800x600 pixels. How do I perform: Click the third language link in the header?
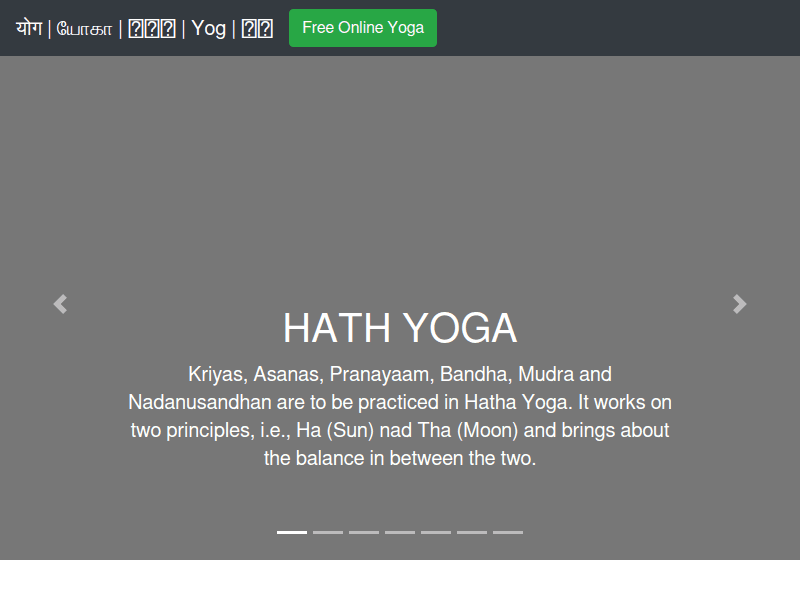tap(151, 28)
